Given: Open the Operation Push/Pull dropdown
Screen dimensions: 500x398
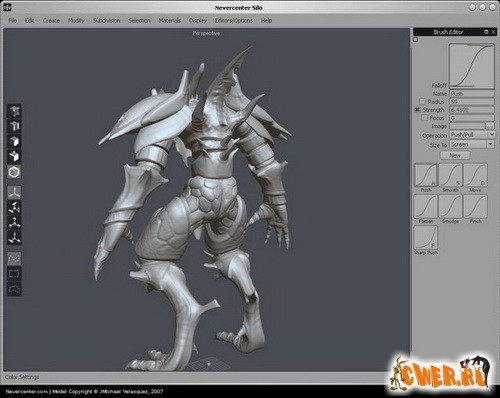Looking at the screenshot, I should (472, 135).
